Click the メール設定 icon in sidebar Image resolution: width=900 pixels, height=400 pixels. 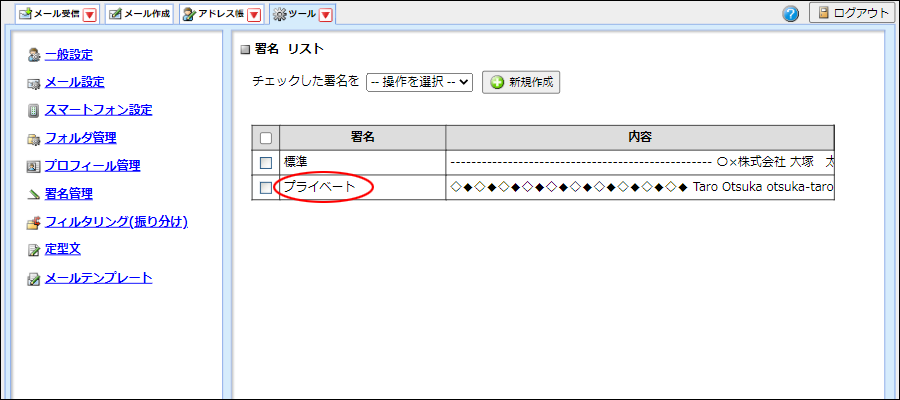[x=33, y=83]
